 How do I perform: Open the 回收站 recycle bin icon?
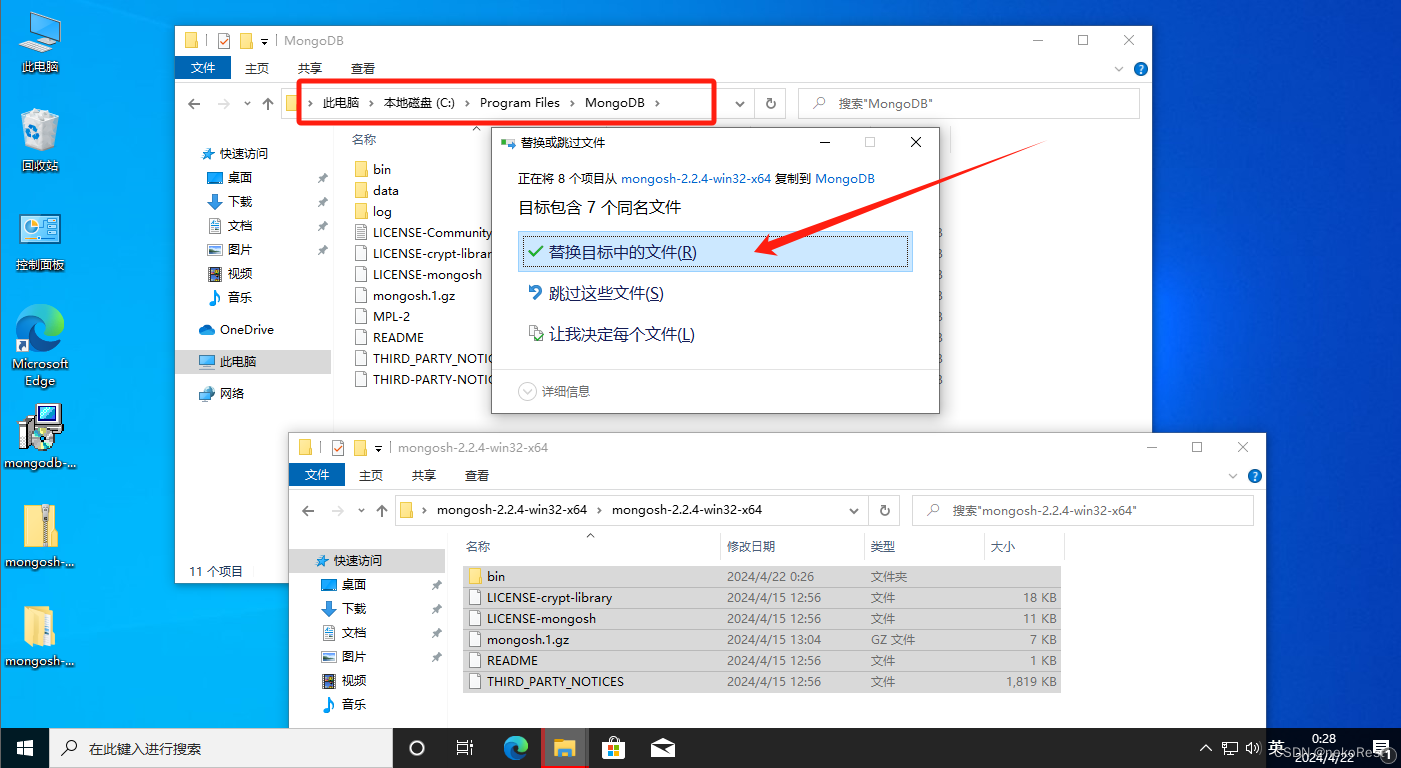40,140
